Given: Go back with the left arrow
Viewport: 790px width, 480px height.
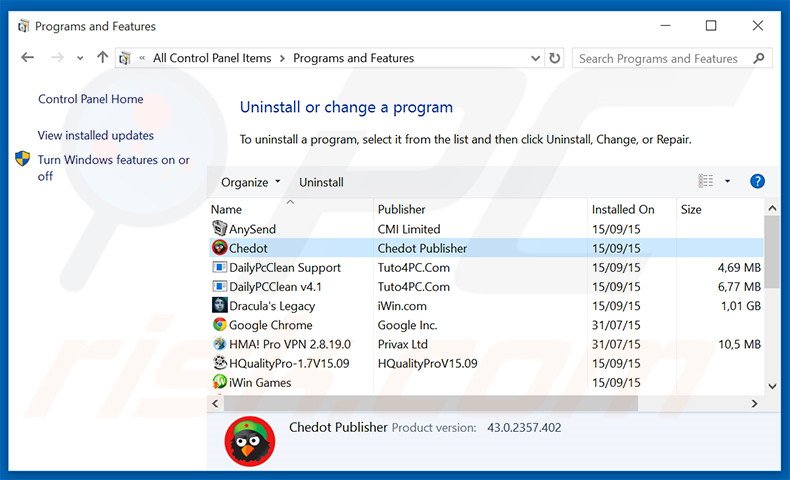Looking at the screenshot, I should click(x=28, y=58).
